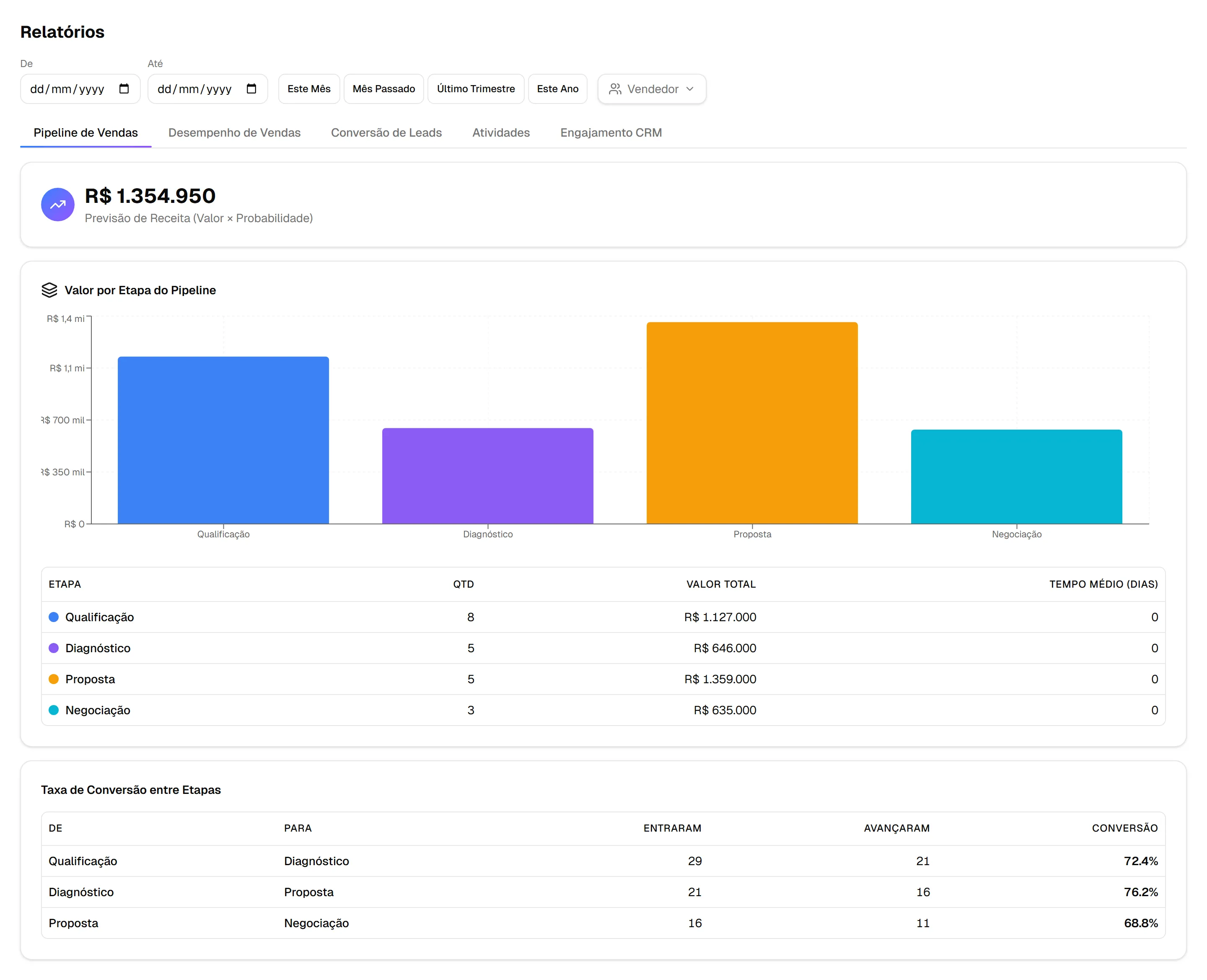Image resolution: width=1207 pixels, height=980 pixels.
Task: Go to Engajamento CRM tab
Action: tap(611, 132)
